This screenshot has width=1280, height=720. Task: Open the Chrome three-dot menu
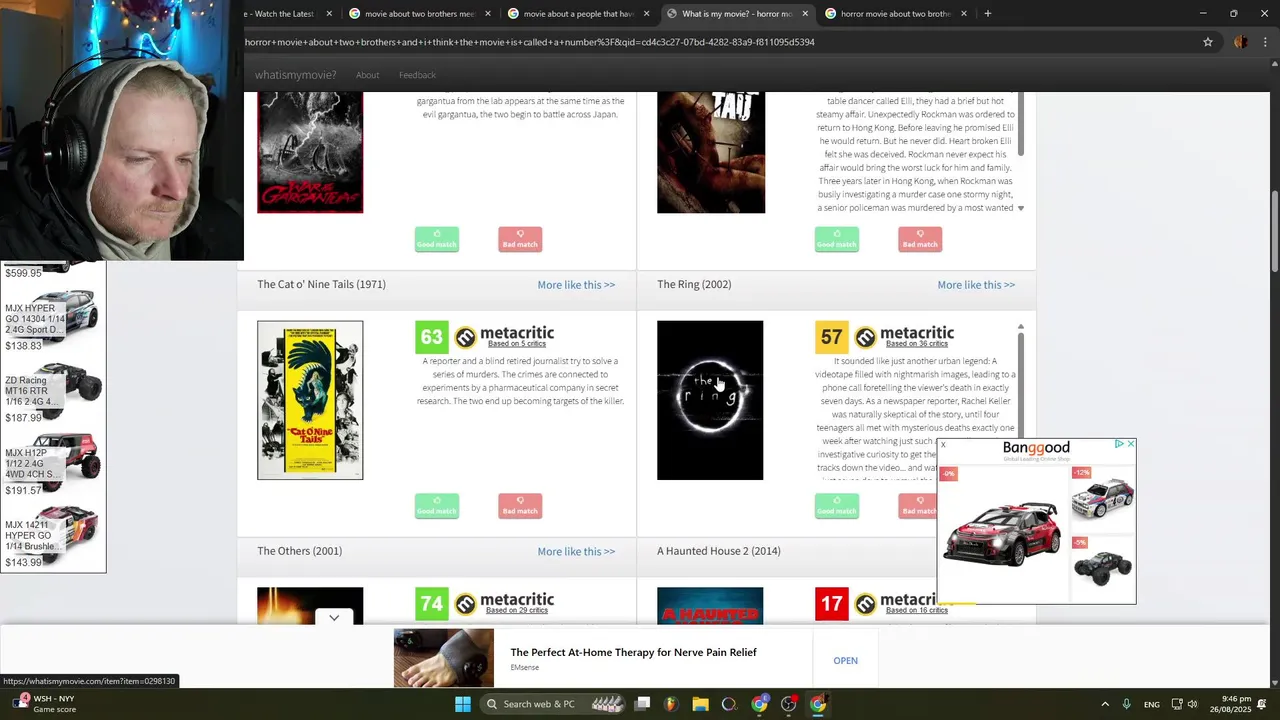[x=1266, y=42]
